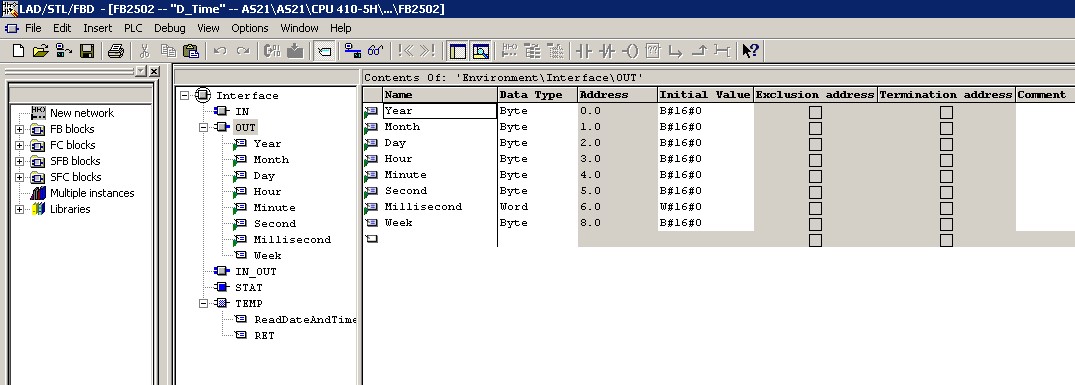Tick the Exclusion address checkbox for Millisecond

pos(815,208)
